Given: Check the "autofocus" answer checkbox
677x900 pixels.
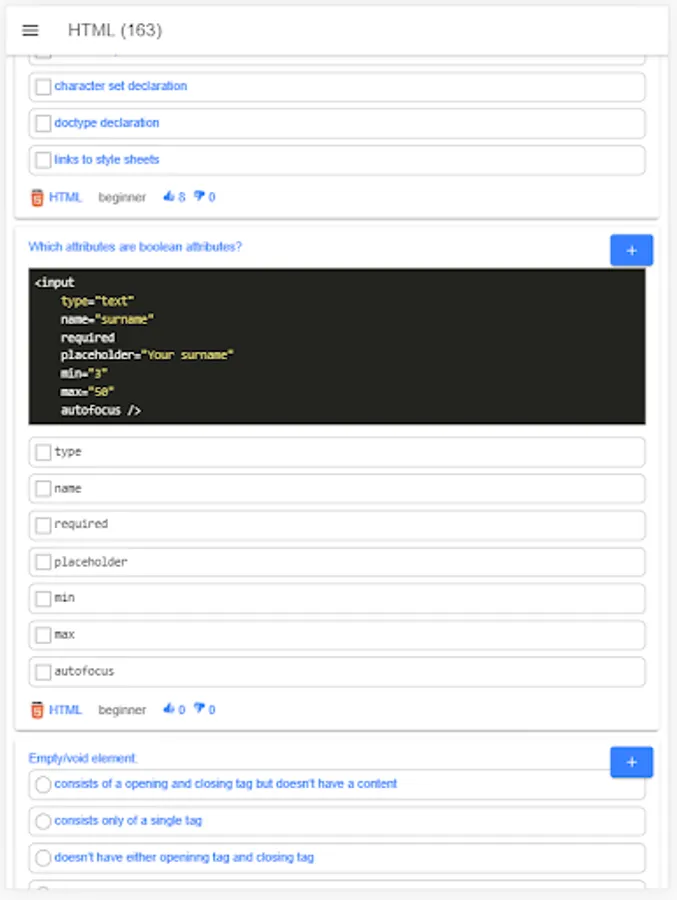Looking at the screenshot, I should tap(43, 672).
